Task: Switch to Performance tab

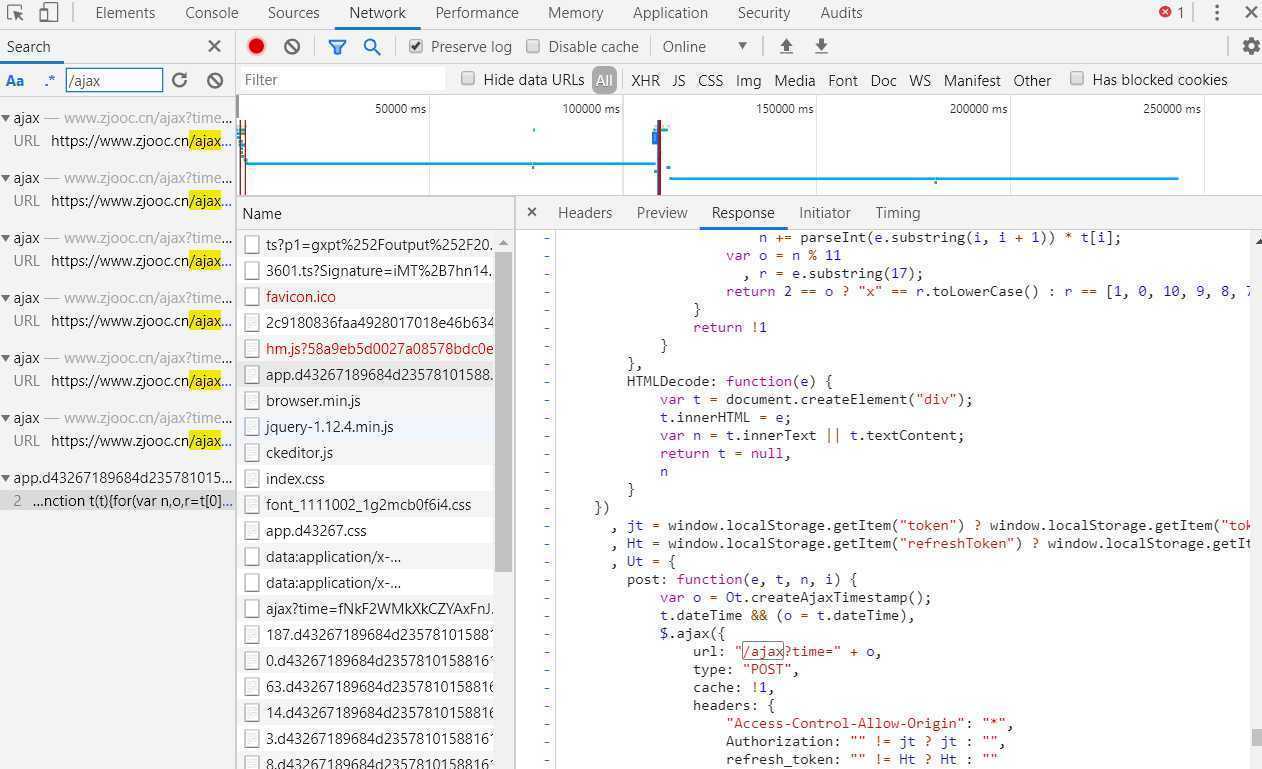Action: click(477, 13)
